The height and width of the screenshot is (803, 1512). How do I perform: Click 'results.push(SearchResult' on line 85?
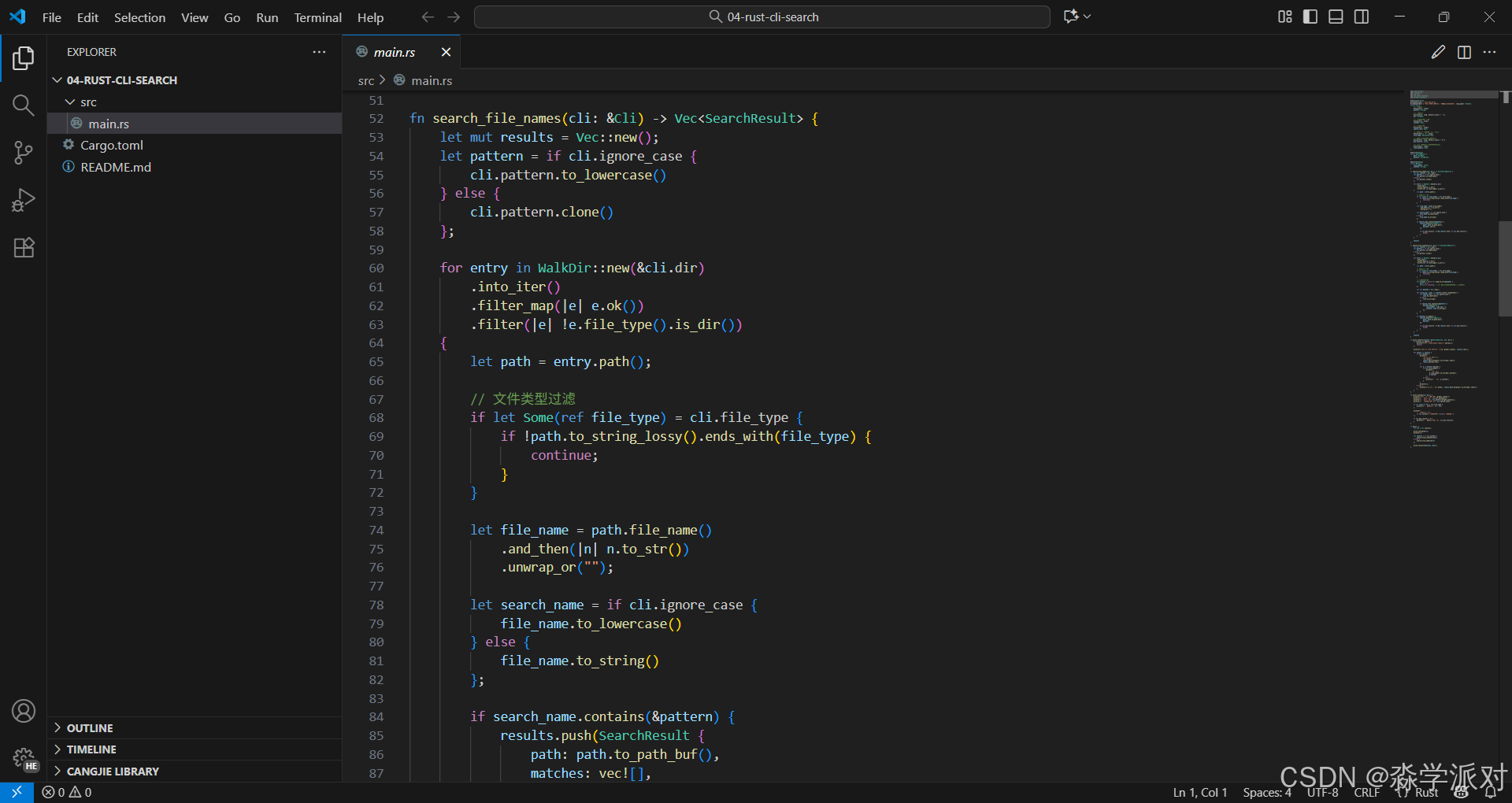595,735
